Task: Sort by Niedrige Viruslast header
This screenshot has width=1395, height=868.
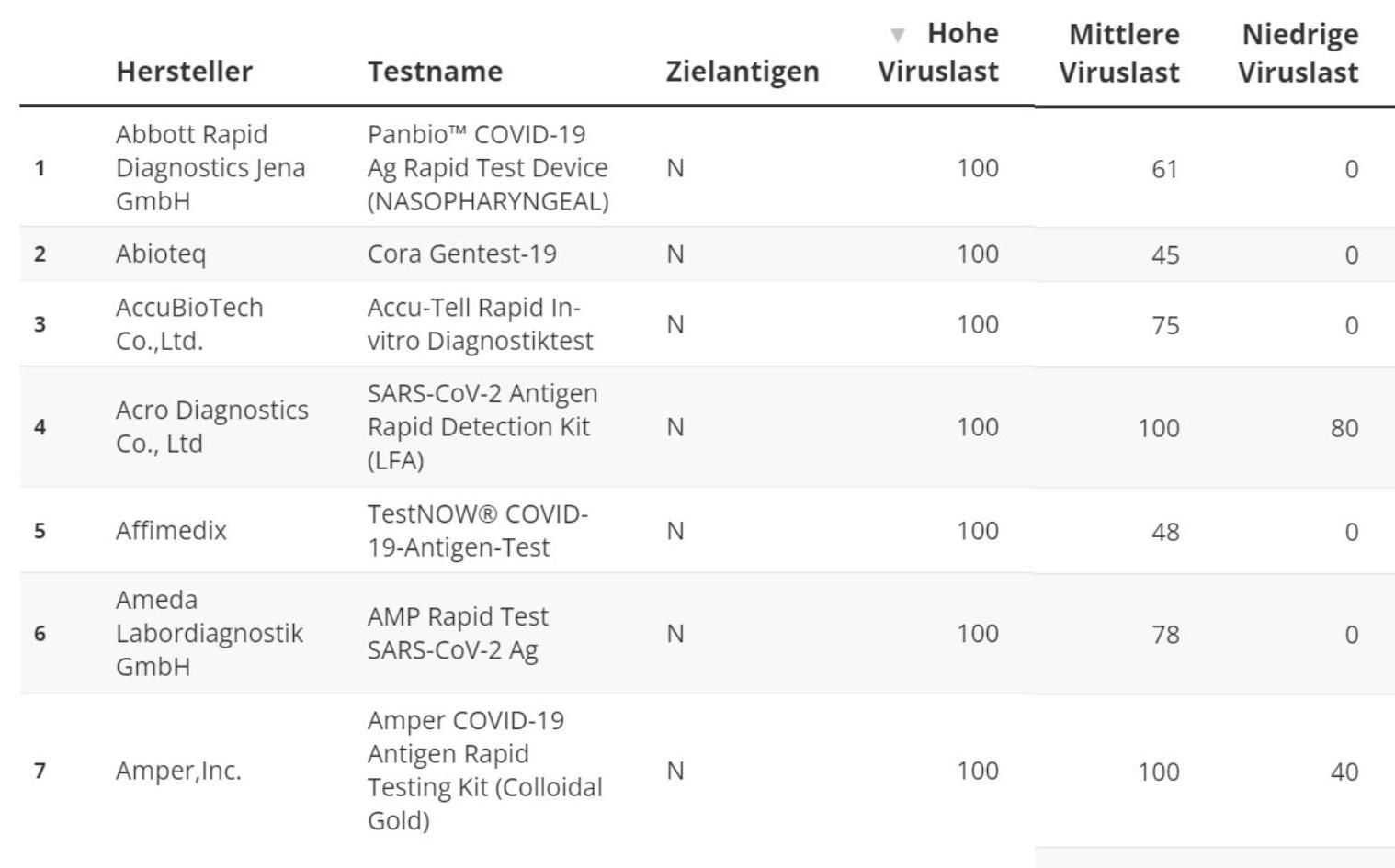Action: point(1298,53)
